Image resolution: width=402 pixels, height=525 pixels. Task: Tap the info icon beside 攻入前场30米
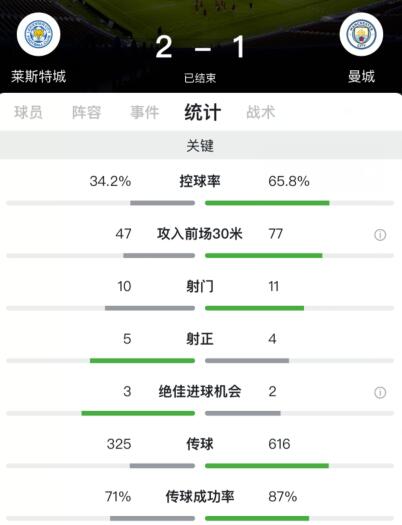[380, 235]
